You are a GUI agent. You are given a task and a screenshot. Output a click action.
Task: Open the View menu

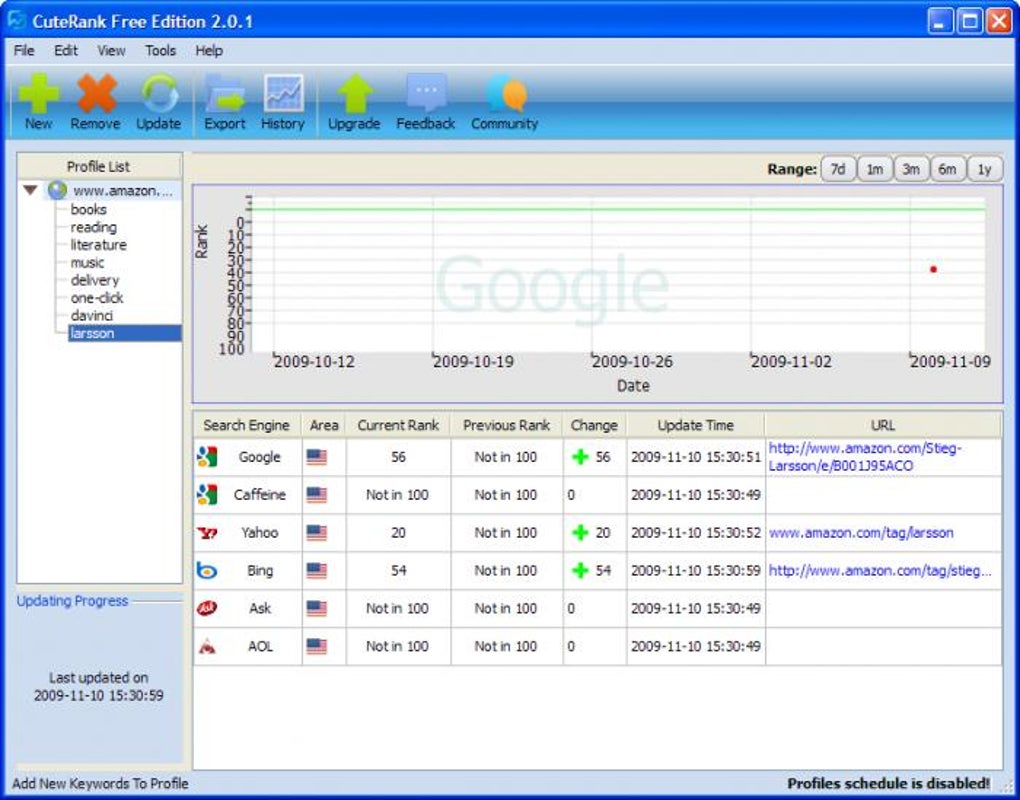point(111,51)
